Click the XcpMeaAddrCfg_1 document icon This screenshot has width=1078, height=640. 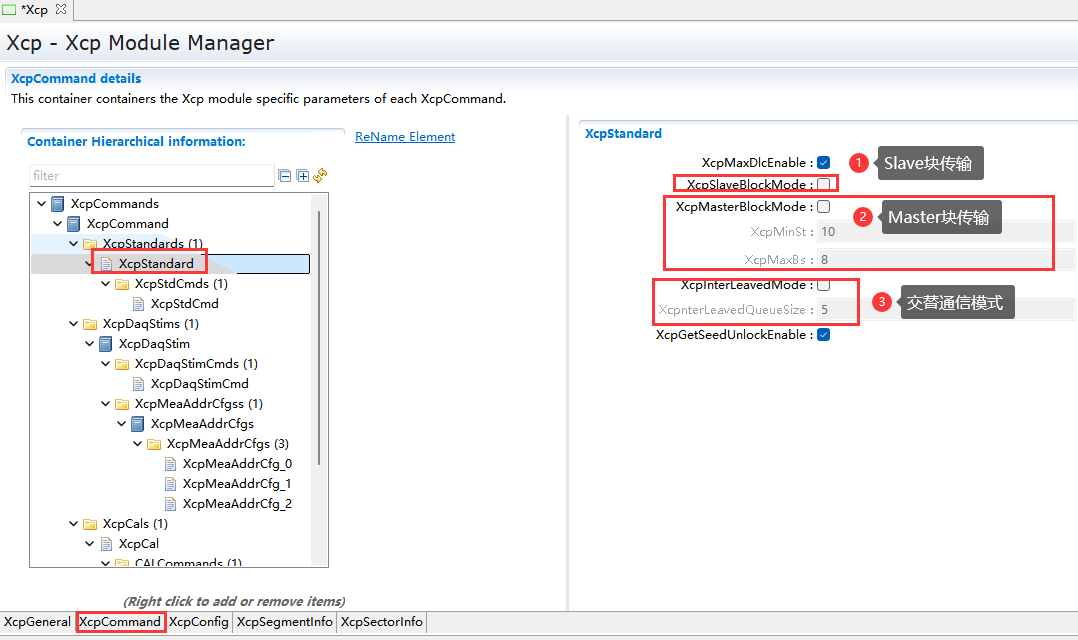pos(171,484)
